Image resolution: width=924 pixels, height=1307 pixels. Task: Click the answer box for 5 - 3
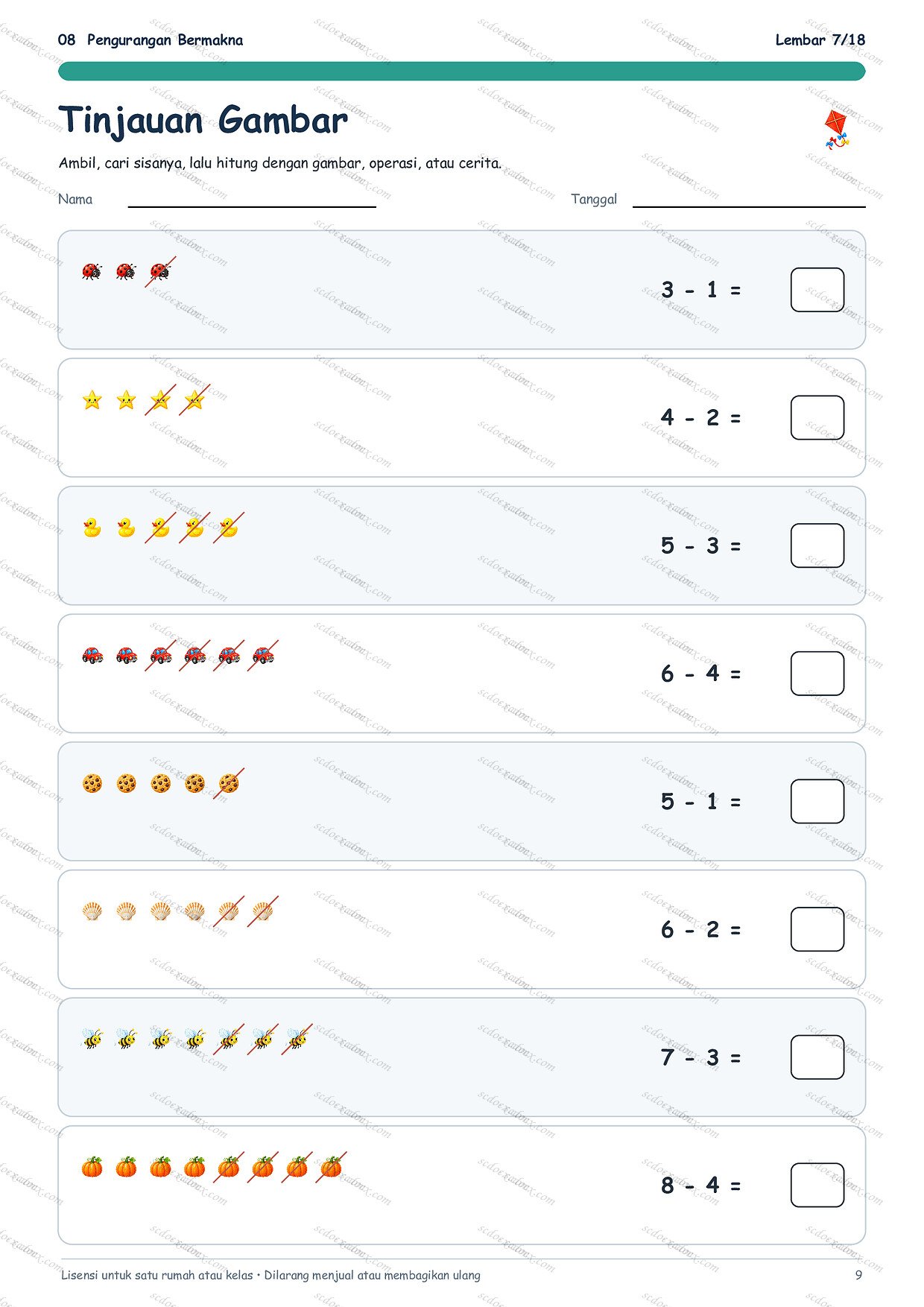tap(817, 545)
